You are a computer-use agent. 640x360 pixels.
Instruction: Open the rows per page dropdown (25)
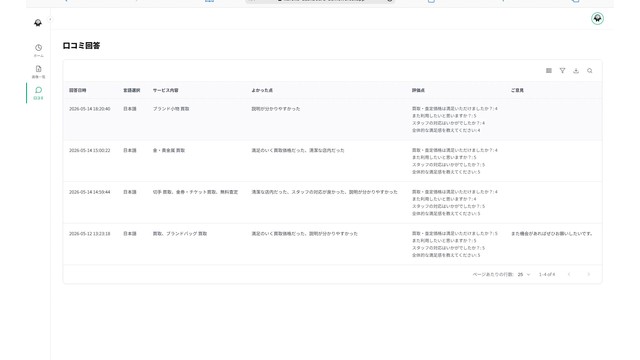point(524,274)
